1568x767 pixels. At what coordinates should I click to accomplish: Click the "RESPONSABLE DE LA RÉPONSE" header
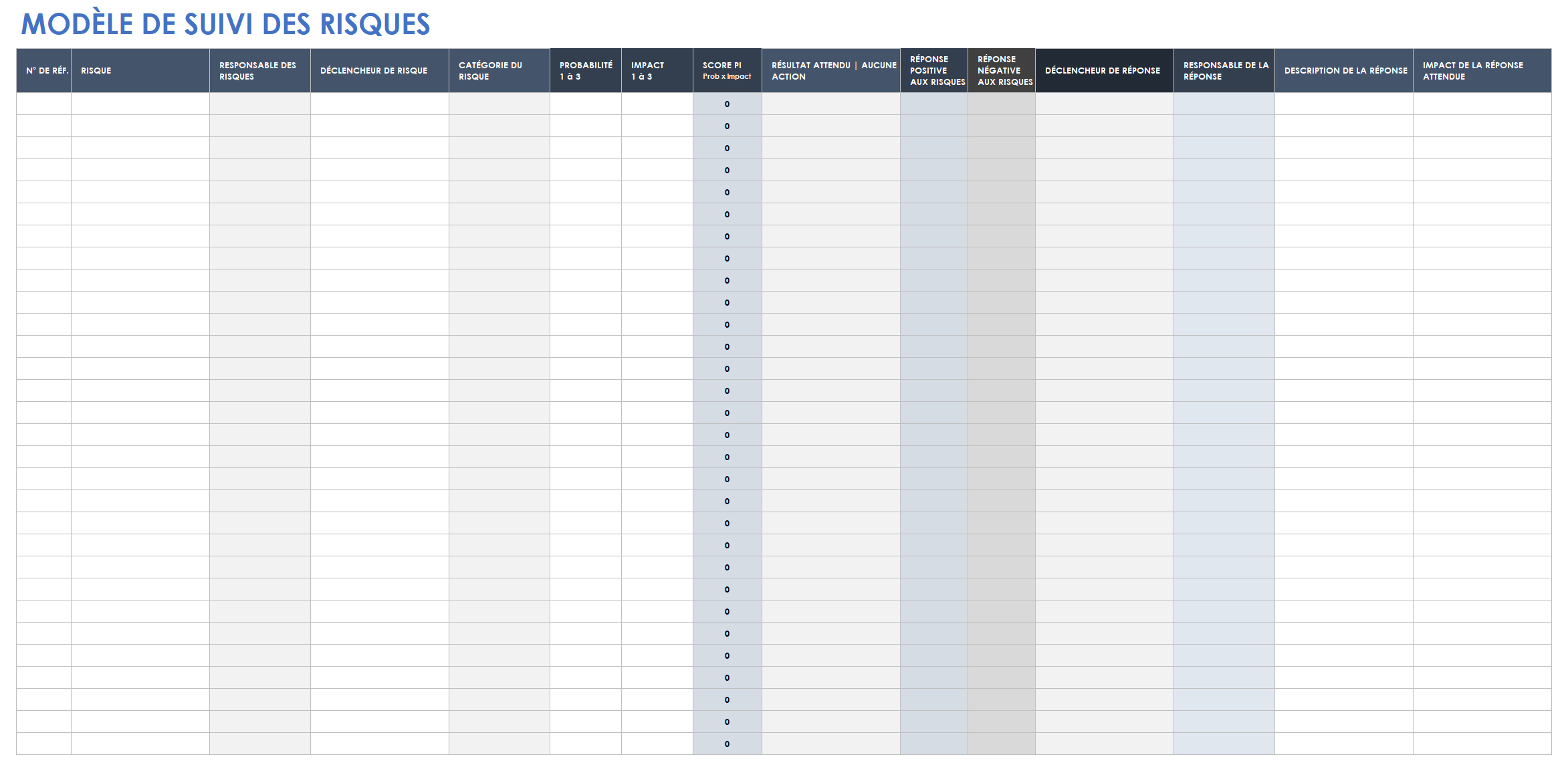coord(1224,70)
